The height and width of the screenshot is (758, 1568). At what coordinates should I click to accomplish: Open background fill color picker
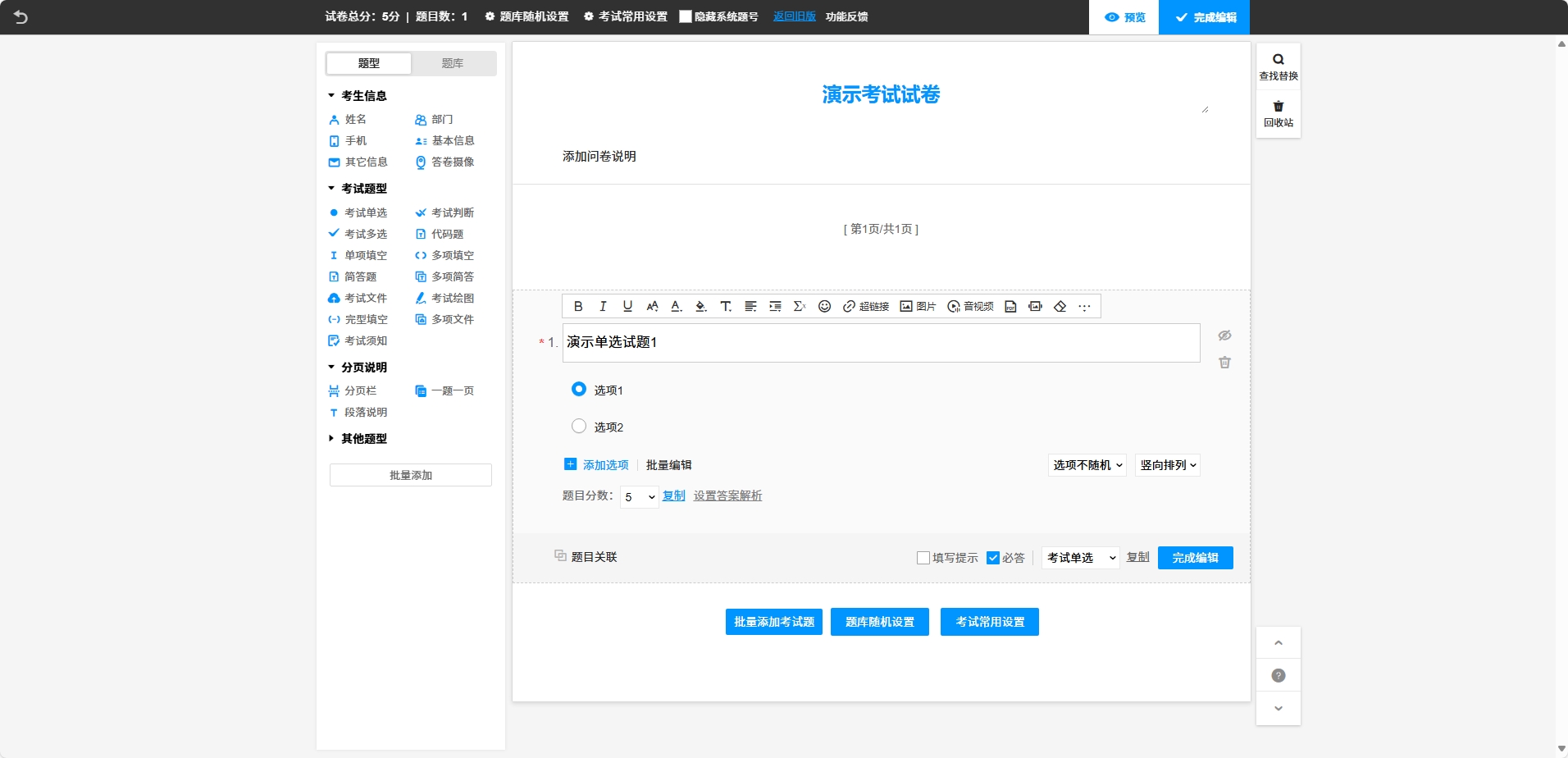(x=701, y=306)
